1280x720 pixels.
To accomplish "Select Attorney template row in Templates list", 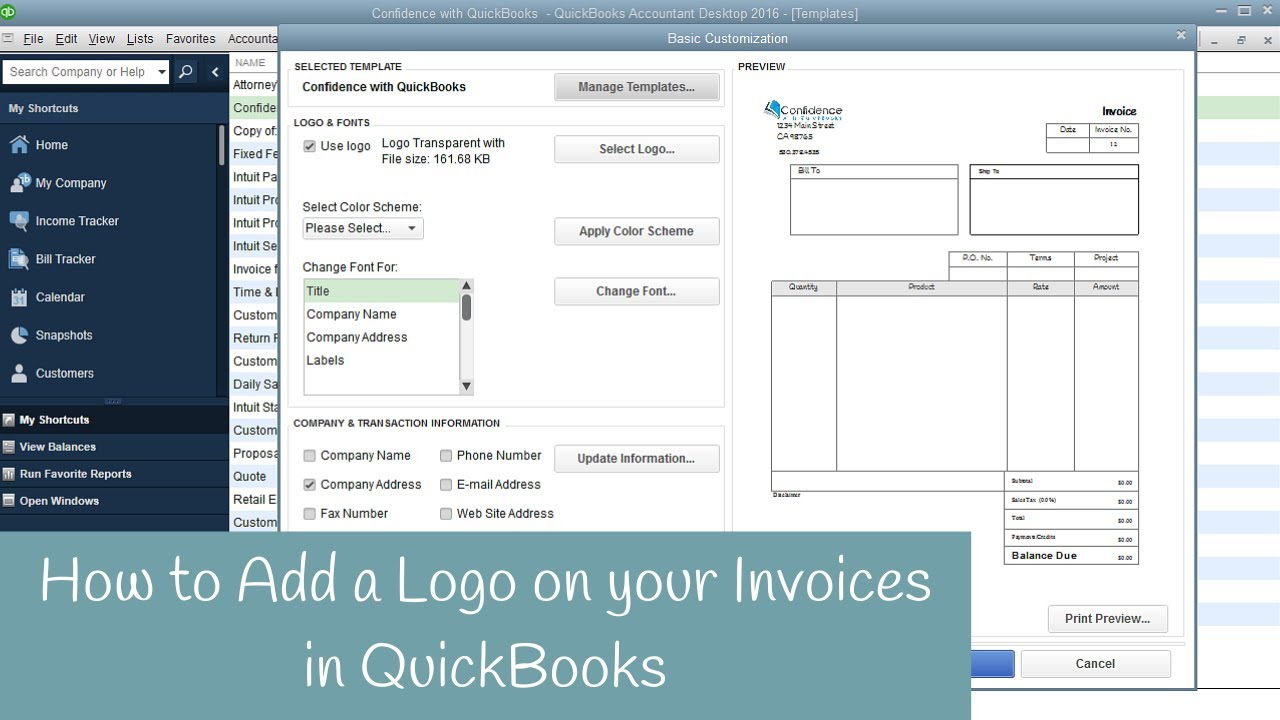I will 254,85.
